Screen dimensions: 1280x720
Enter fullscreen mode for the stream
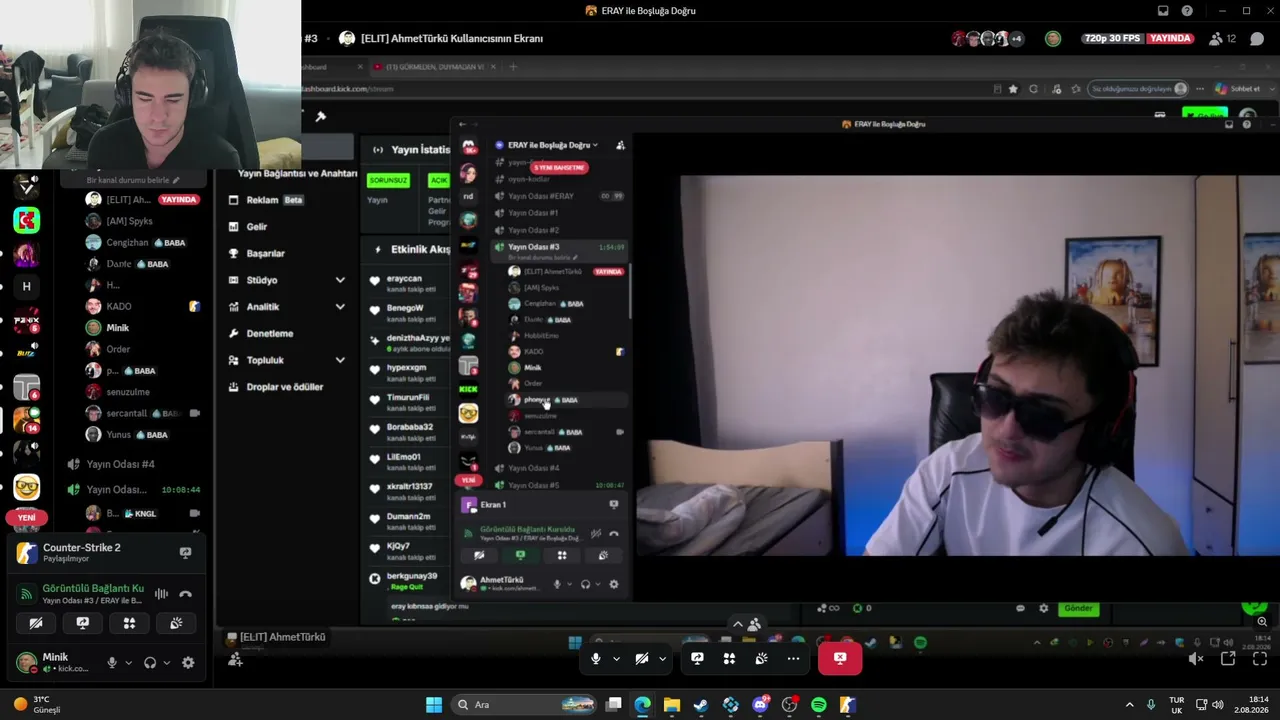[1259, 659]
